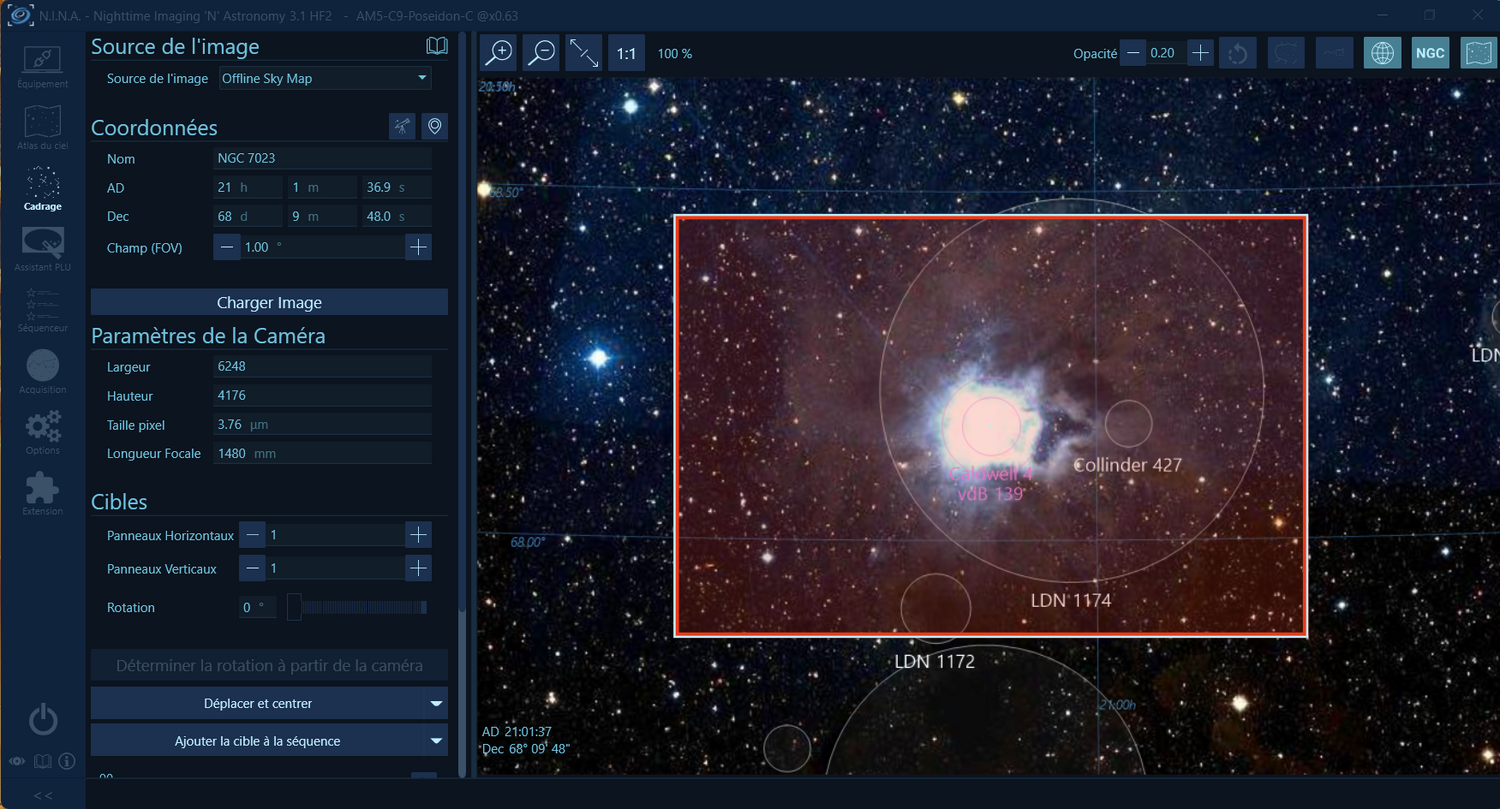Open the Extension puzzle-piece tab
The image size is (1500, 809).
pyautogui.click(x=42, y=493)
